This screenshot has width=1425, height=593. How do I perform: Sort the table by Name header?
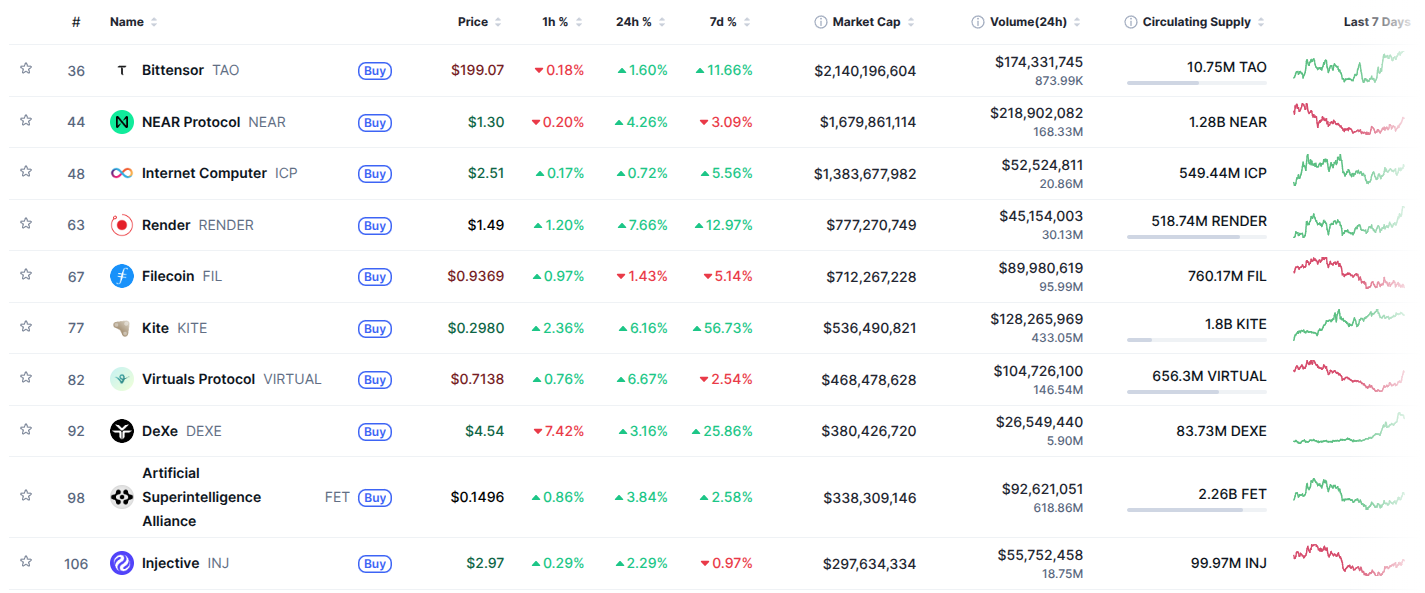tap(127, 22)
